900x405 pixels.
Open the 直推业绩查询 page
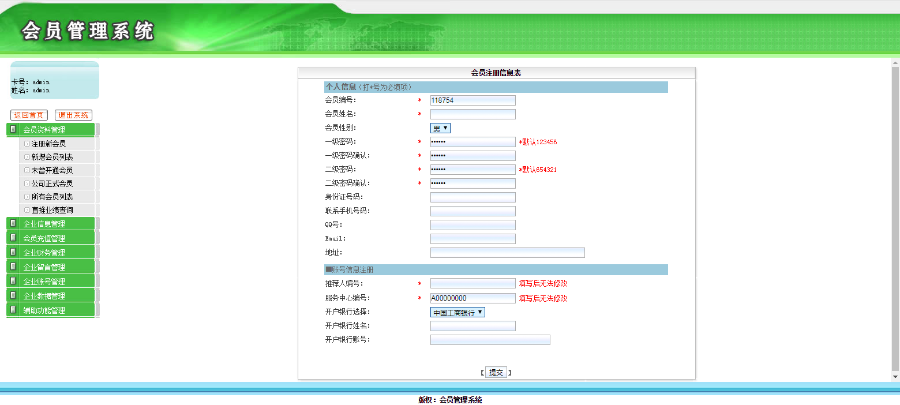(x=52, y=211)
